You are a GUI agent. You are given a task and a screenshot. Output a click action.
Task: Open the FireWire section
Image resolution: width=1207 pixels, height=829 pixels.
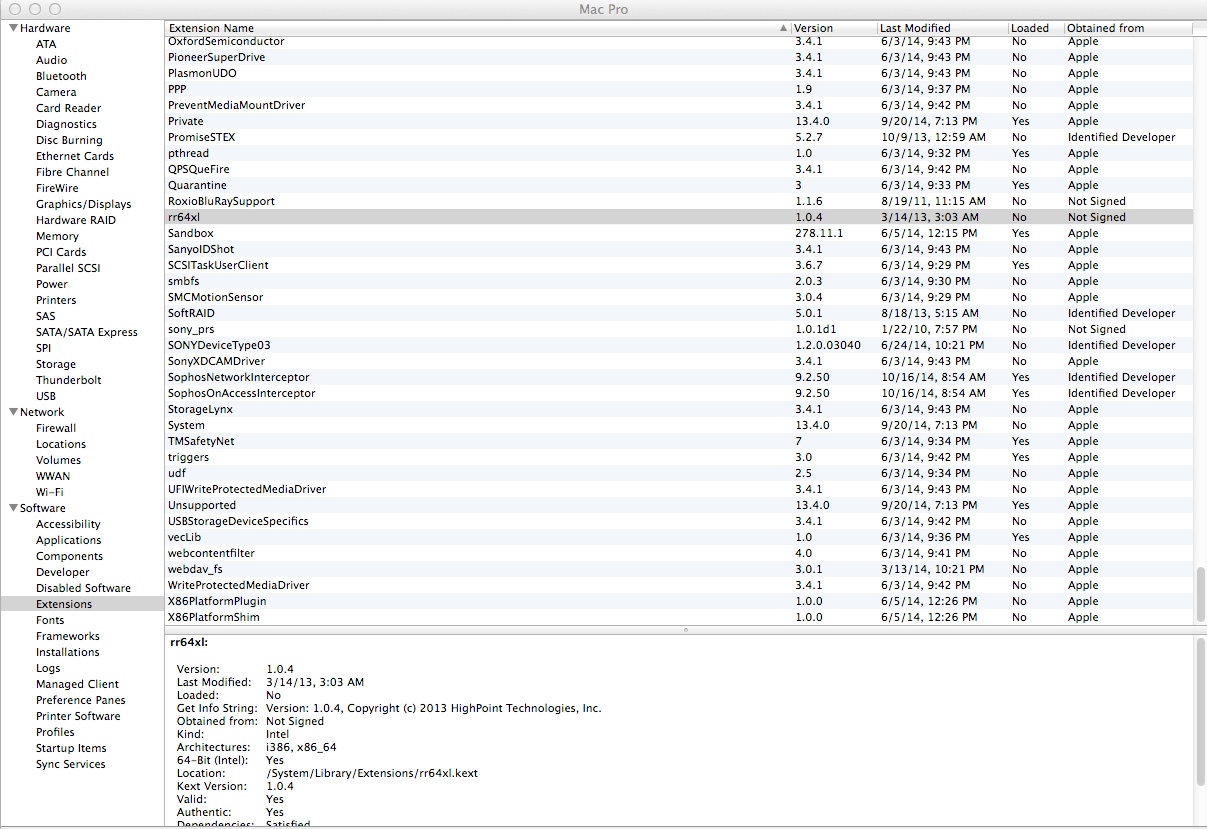[57, 188]
